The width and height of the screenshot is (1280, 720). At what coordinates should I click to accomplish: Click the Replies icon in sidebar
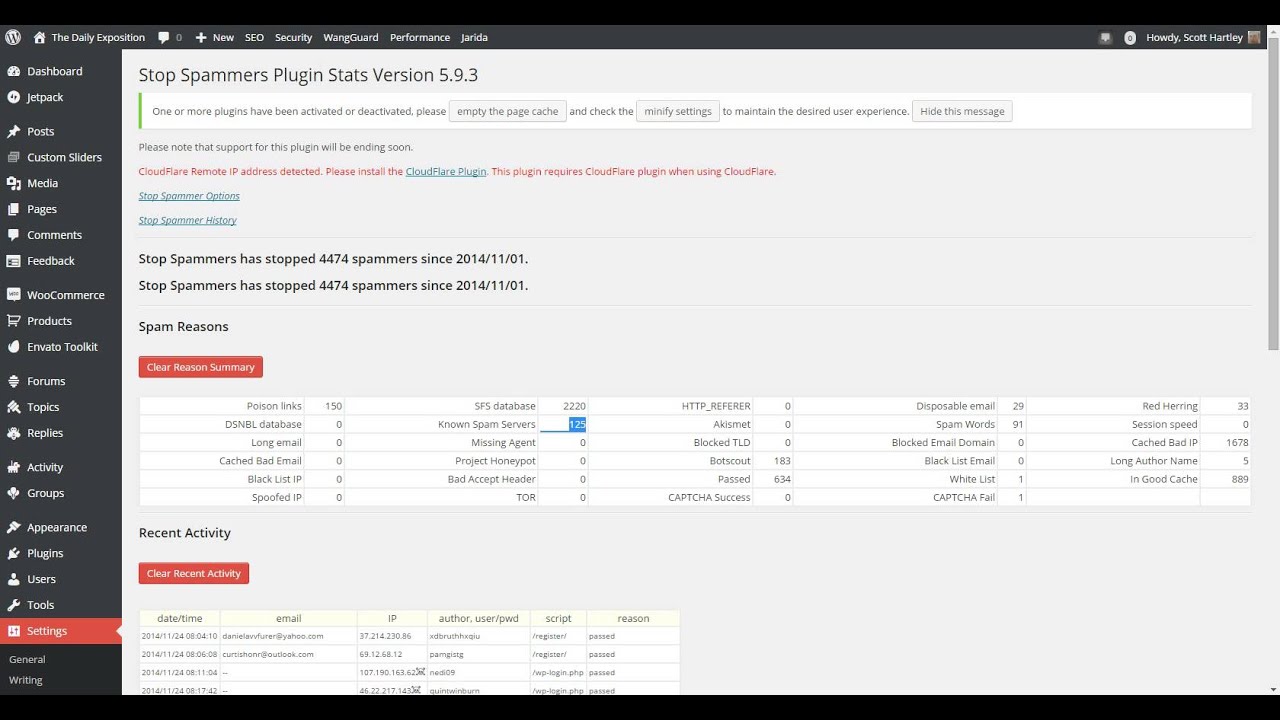13,433
